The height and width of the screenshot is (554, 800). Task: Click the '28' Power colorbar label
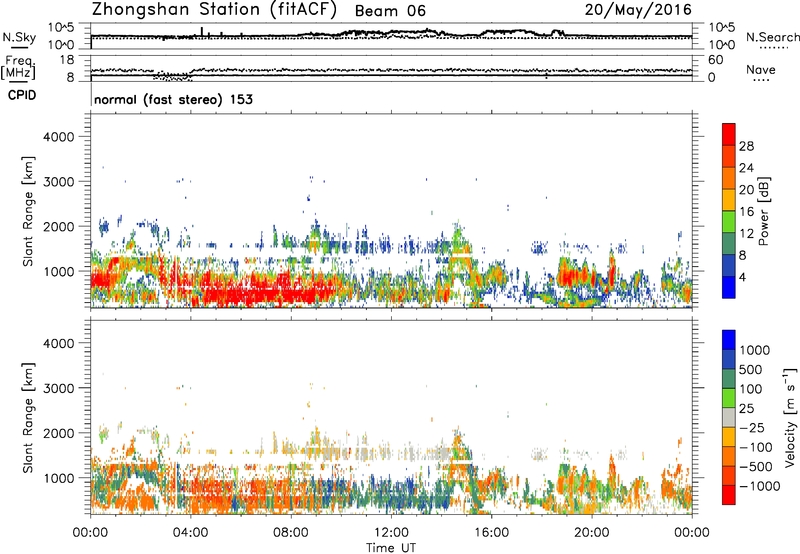click(746, 146)
